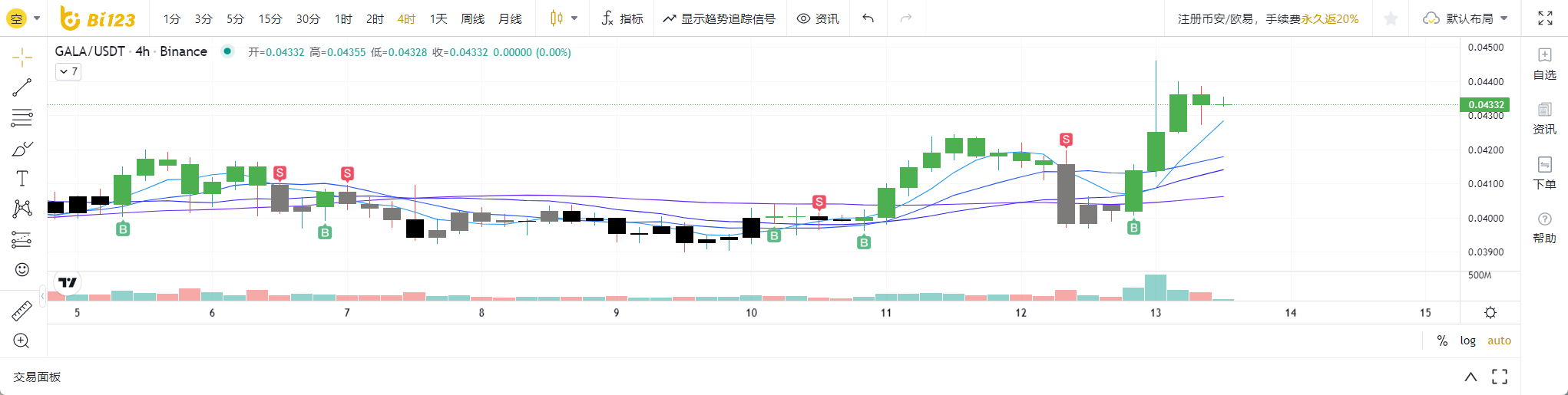Viewport: 1568px width, 395px height.
Task: Open the 资讯 news side panel
Action: pyautogui.click(x=1545, y=119)
